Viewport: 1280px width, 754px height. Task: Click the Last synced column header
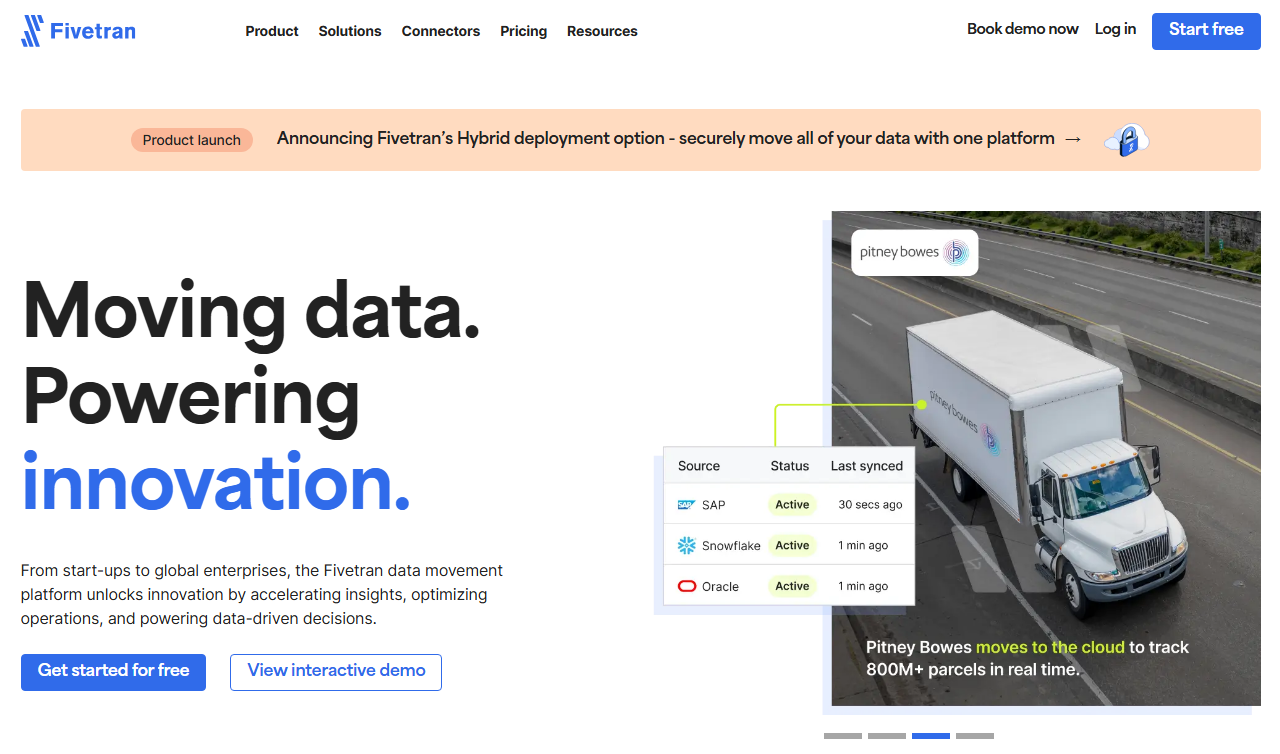pyautogui.click(x=867, y=466)
